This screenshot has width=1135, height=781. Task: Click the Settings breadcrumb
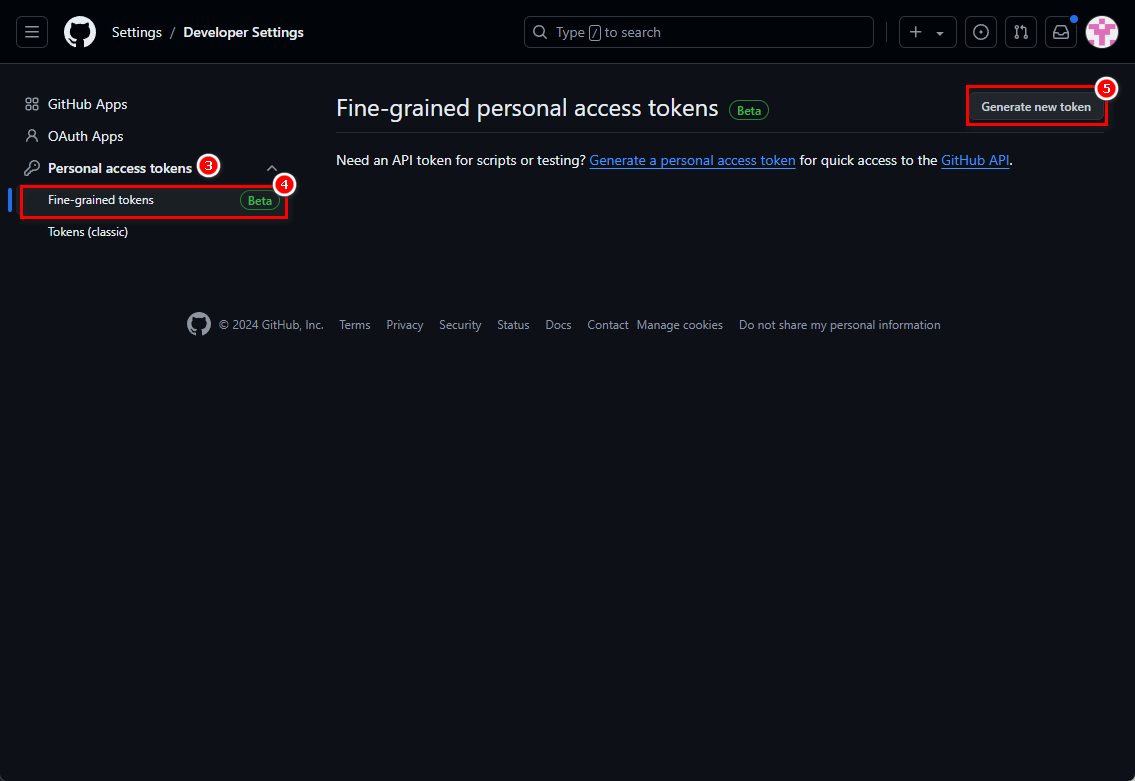(x=137, y=32)
